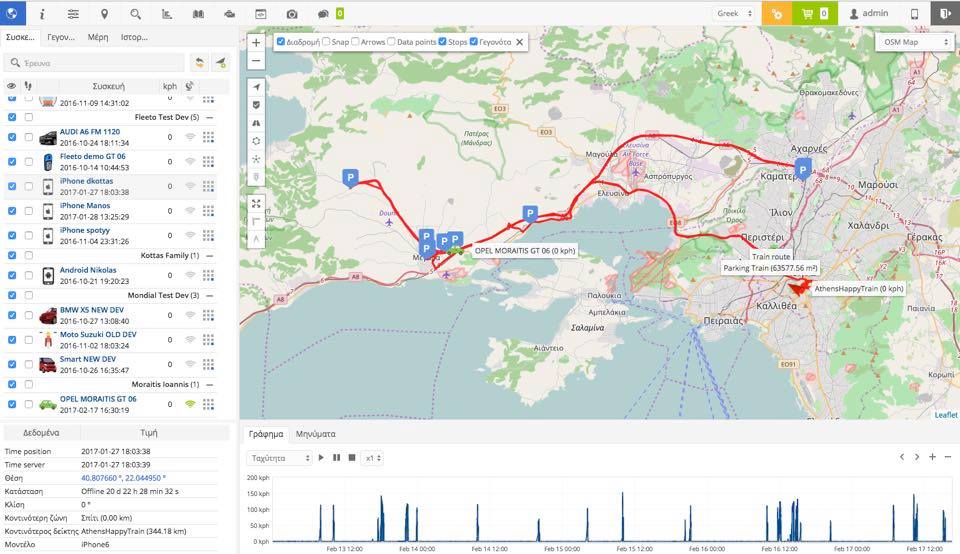The height and width of the screenshot is (554, 960).
Task: Uncheck the Stops checkbox
Action: click(443, 42)
